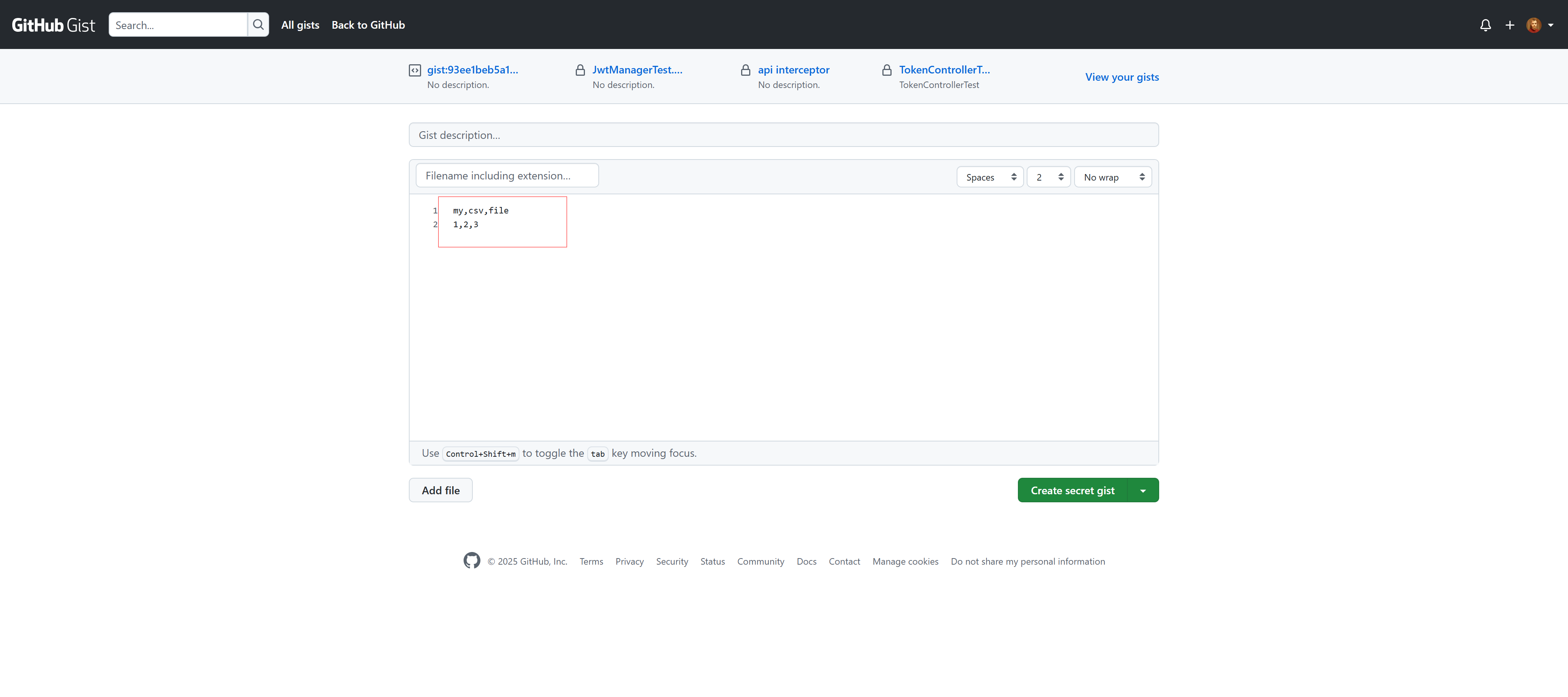Open the JwtManagerTest gist link
Screen dimensions: 1568x697
point(637,70)
